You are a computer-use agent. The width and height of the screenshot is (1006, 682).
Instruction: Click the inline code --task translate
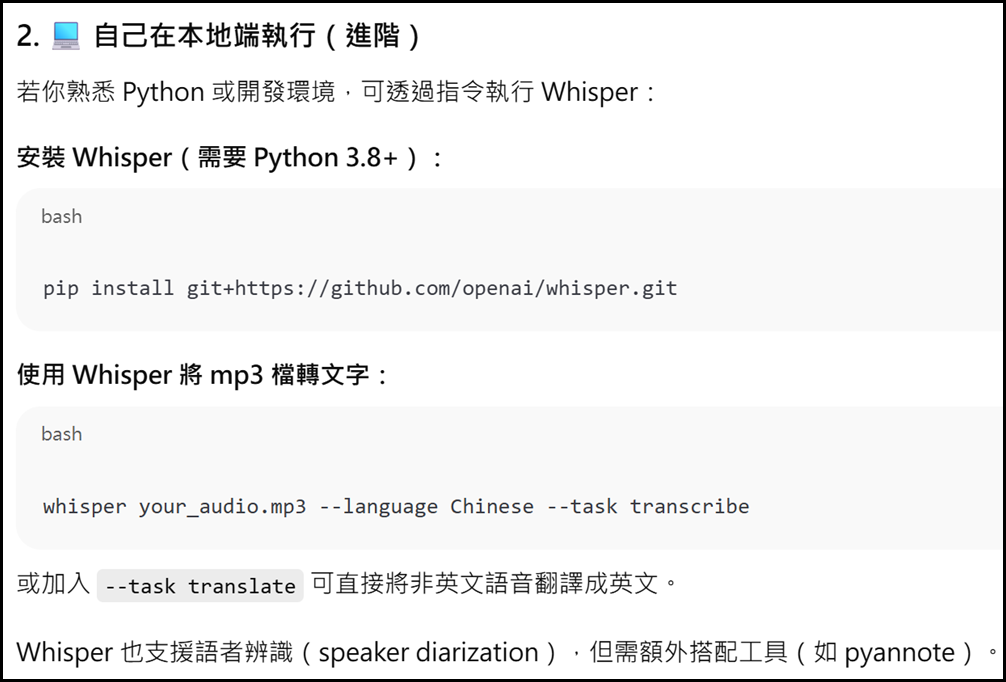tap(200, 586)
